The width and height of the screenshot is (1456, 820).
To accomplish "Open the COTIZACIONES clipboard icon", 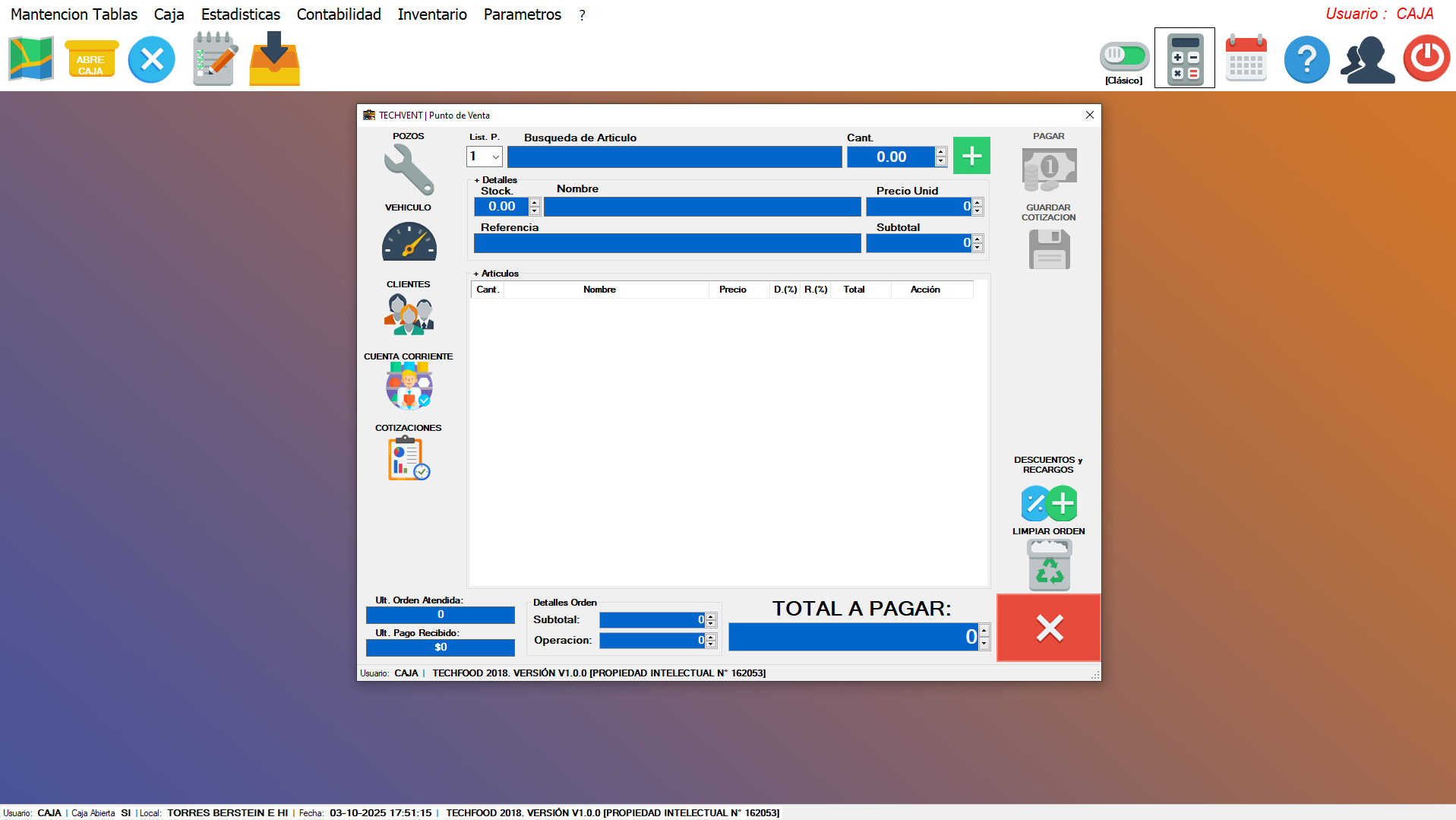I will [x=408, y=458].
